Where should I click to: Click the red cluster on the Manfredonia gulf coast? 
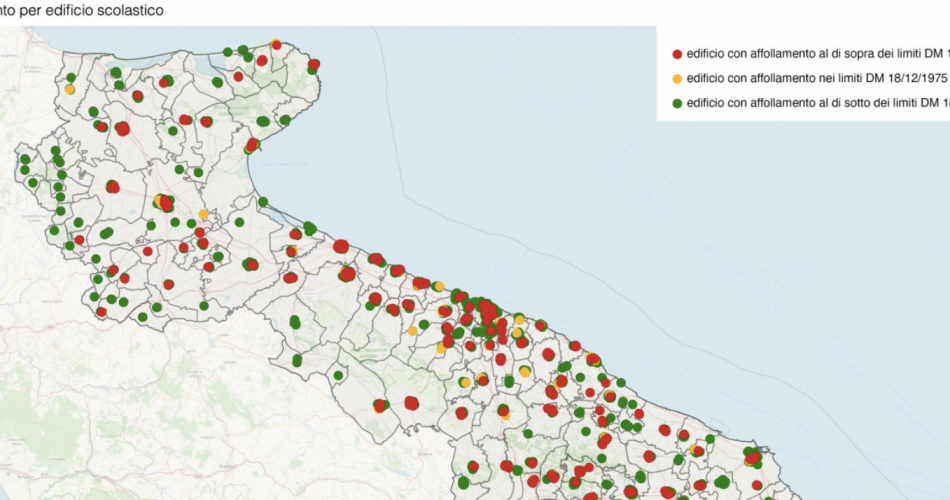(x=252, y=145)
